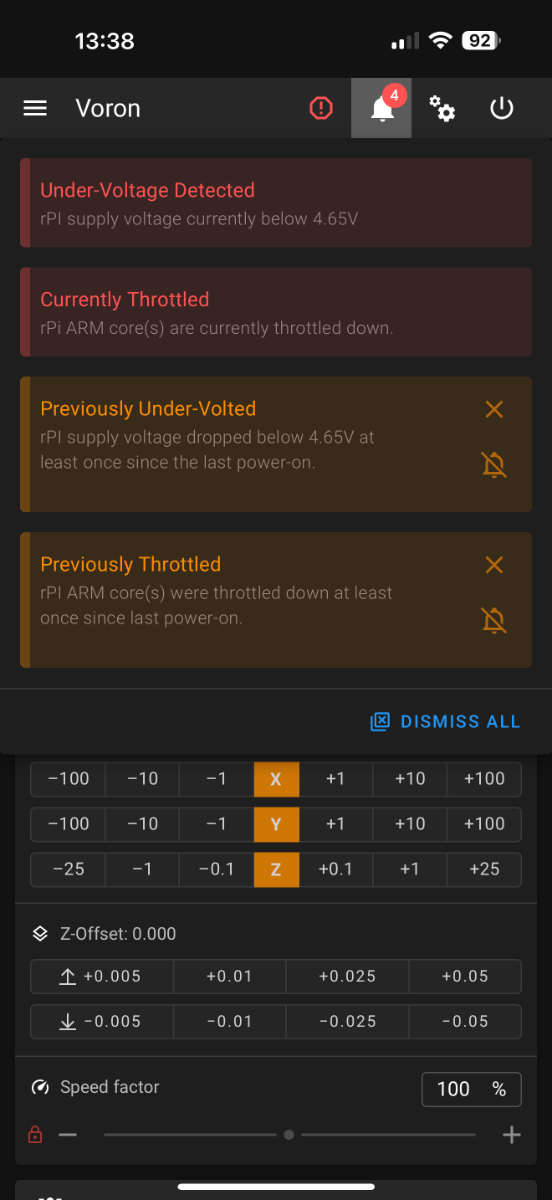Close the Previously Throttled notification
The width and height of the screenshot is (552, 1200).
(x=494, y=565)
